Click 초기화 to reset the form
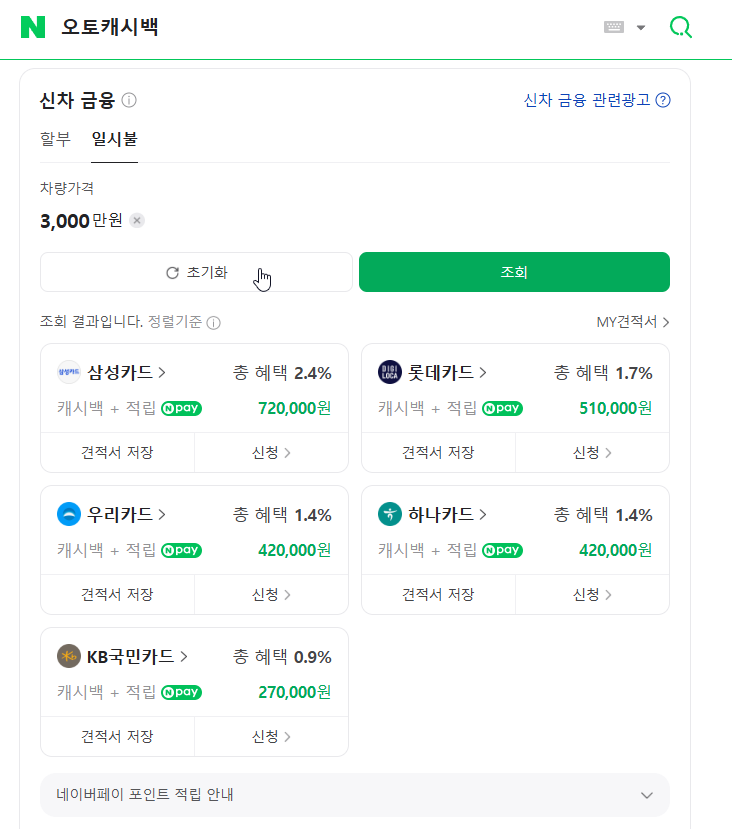 196,272
